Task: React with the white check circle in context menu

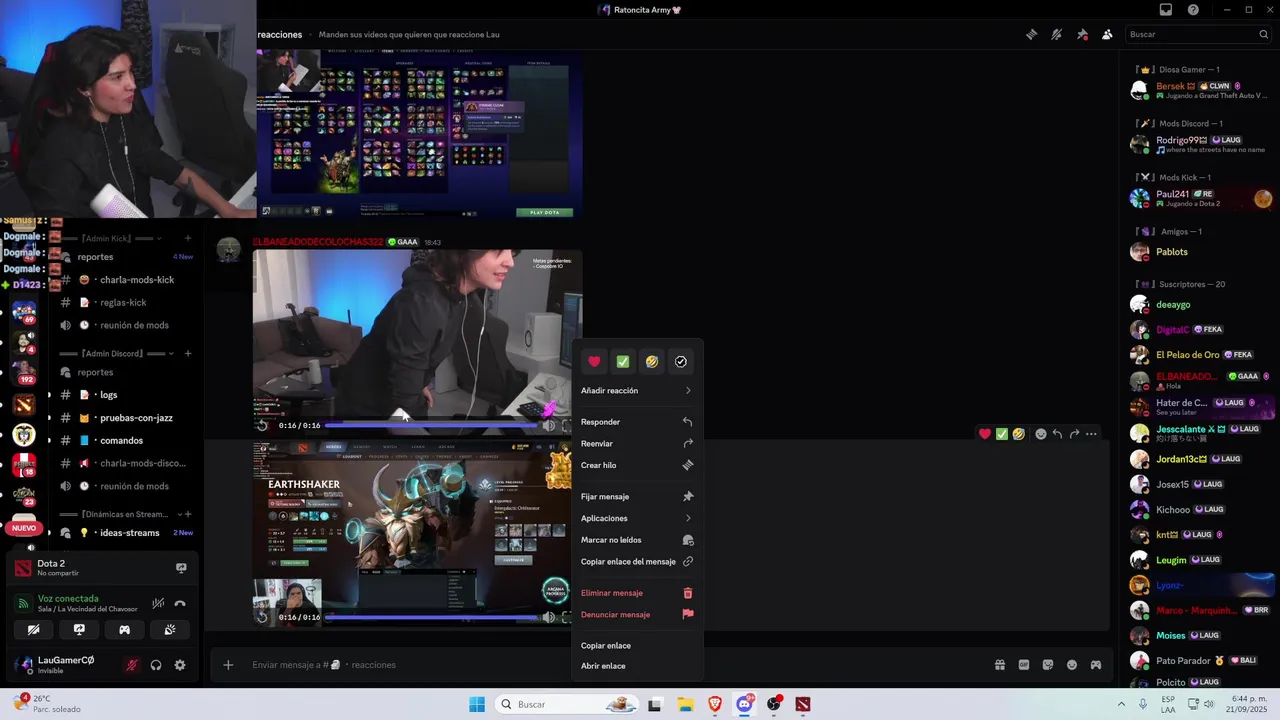Action: pos(681,362)
